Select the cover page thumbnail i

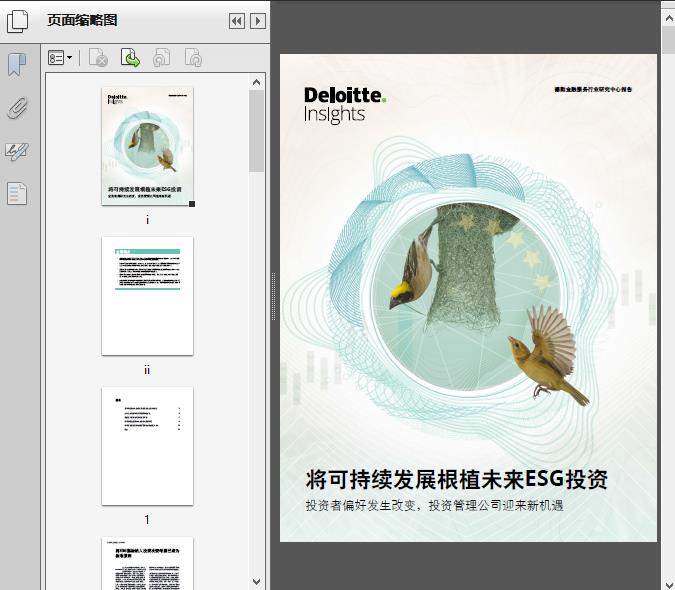[147, 146]
